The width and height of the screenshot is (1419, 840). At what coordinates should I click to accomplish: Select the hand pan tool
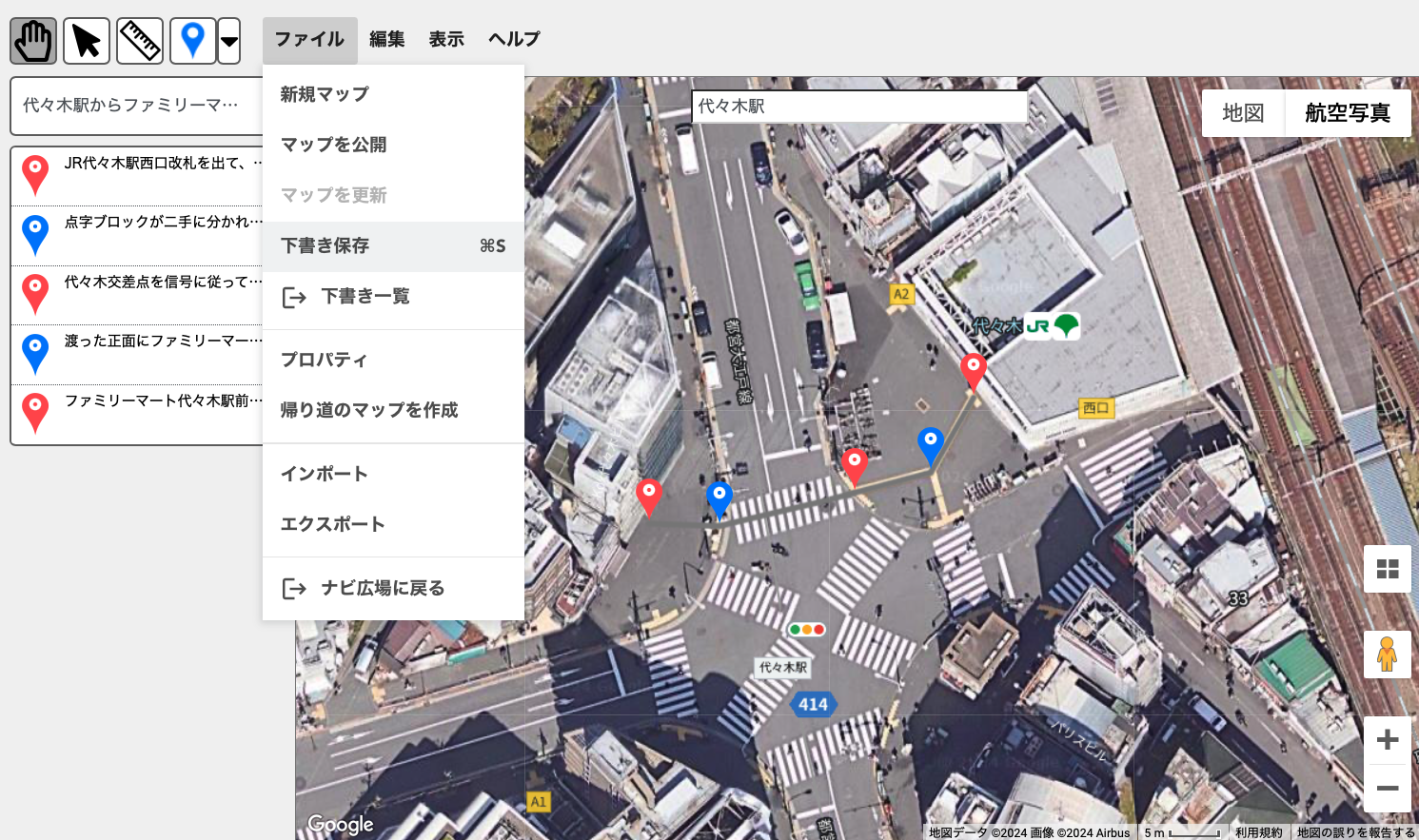point(33,41)
